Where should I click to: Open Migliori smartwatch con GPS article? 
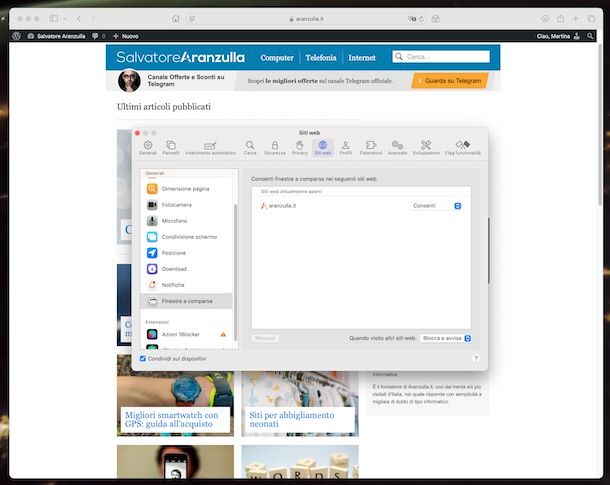pyautogui.click(x=172, y=419)
